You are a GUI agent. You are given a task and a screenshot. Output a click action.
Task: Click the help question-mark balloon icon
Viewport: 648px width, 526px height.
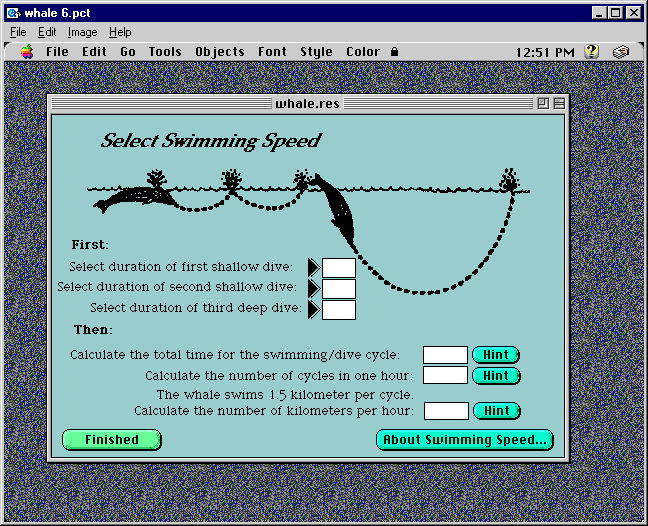(591, 52)
